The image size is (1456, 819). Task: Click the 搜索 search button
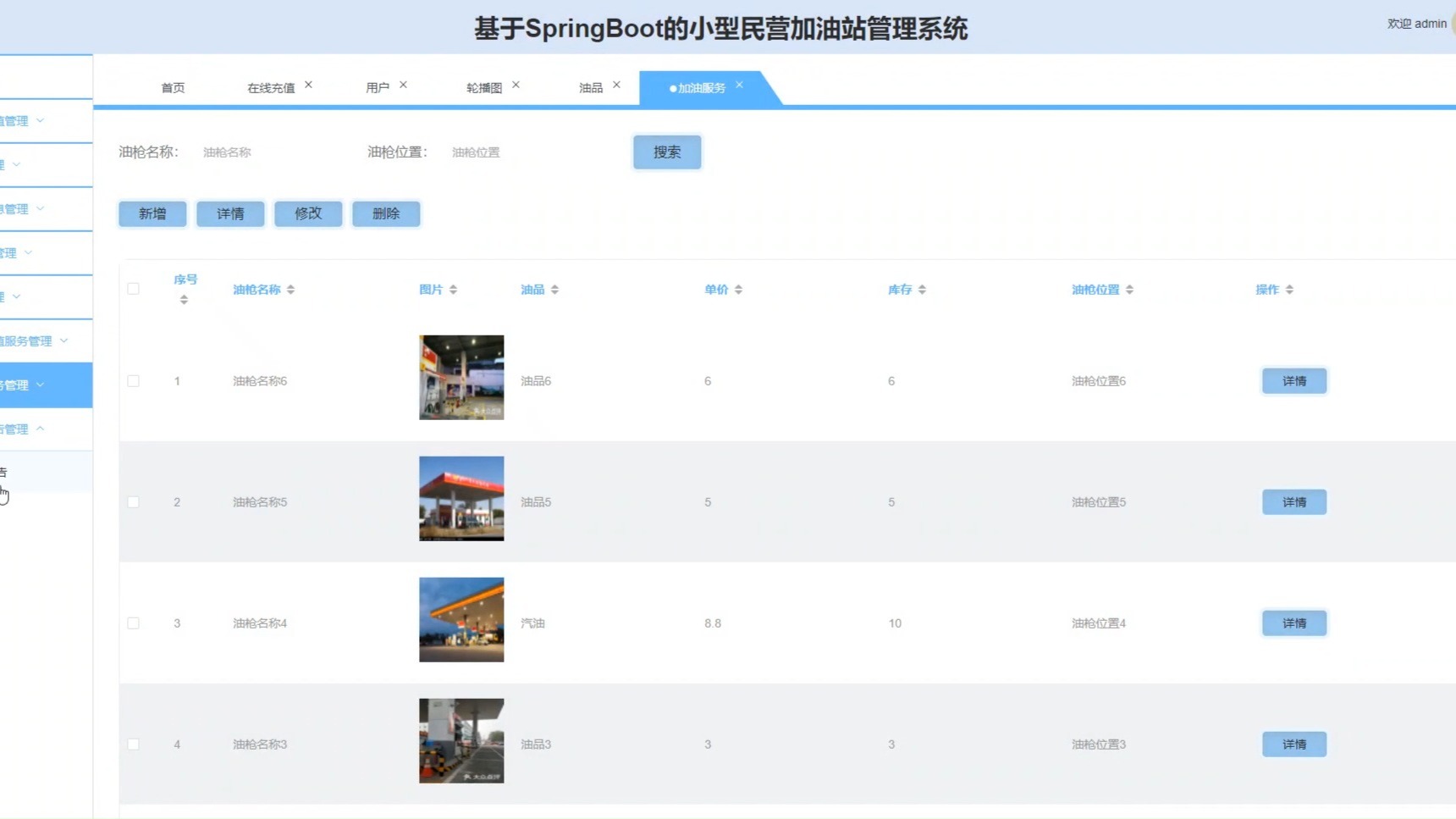coord(666,152)
